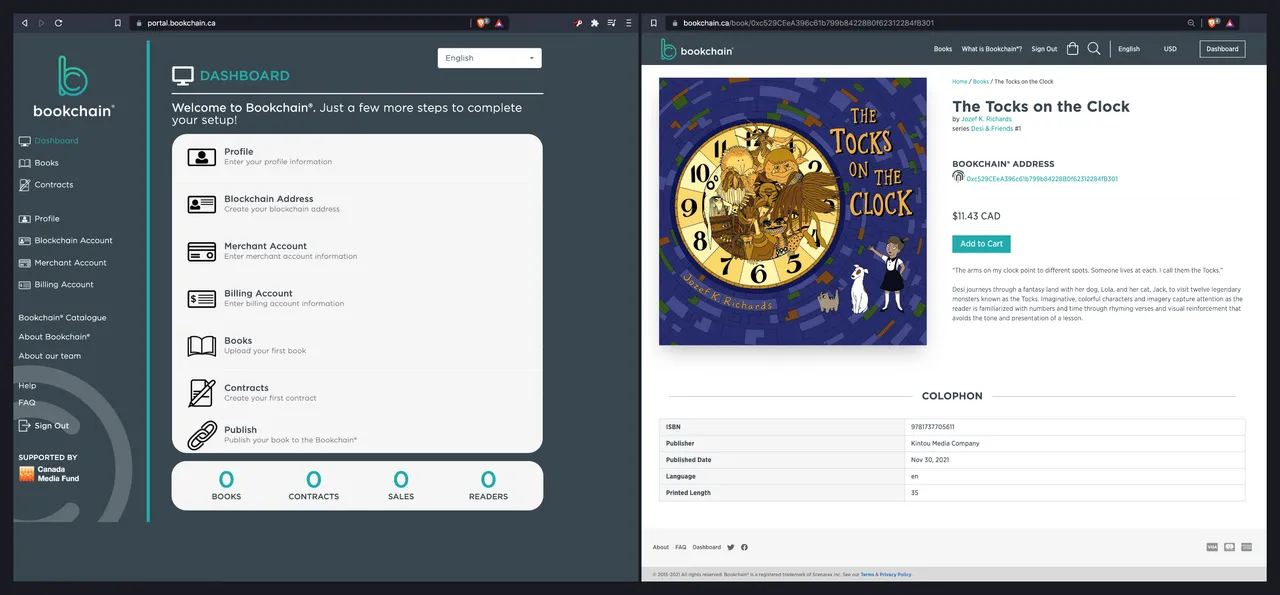
Task: Click The Tocks on the Clock cover image
Action: point(793,212)
